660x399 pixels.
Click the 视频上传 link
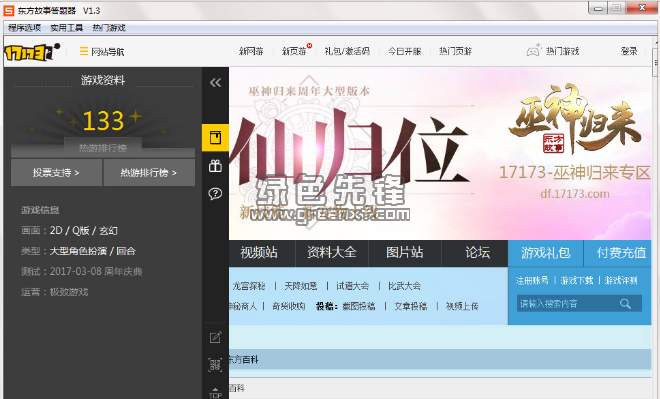[x=462, y=306]
